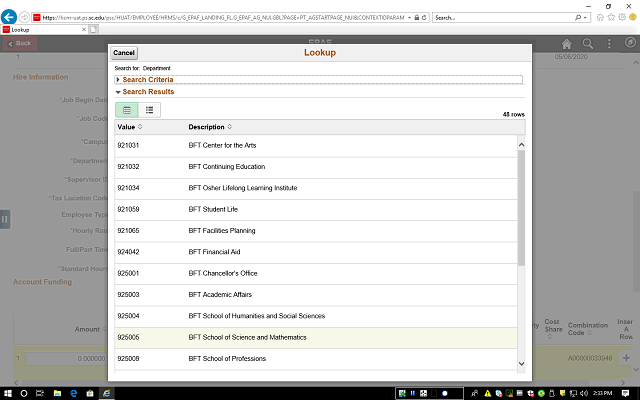Select value 921059
The height and width of the screenshot is (400, 640).
128,209
